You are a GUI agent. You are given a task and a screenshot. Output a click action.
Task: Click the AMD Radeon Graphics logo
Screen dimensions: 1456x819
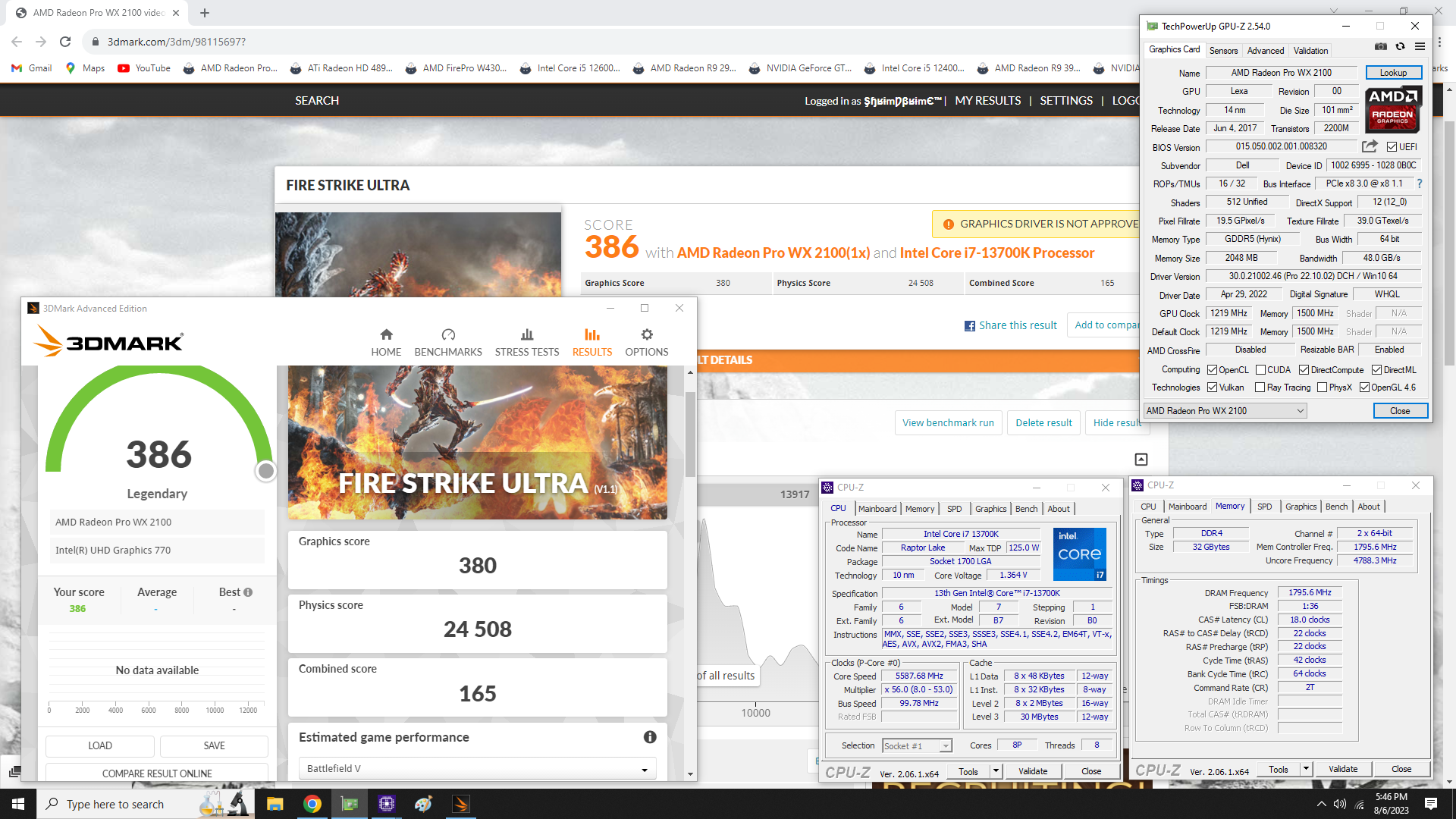pyautogui.click(x=1393, y=110)
